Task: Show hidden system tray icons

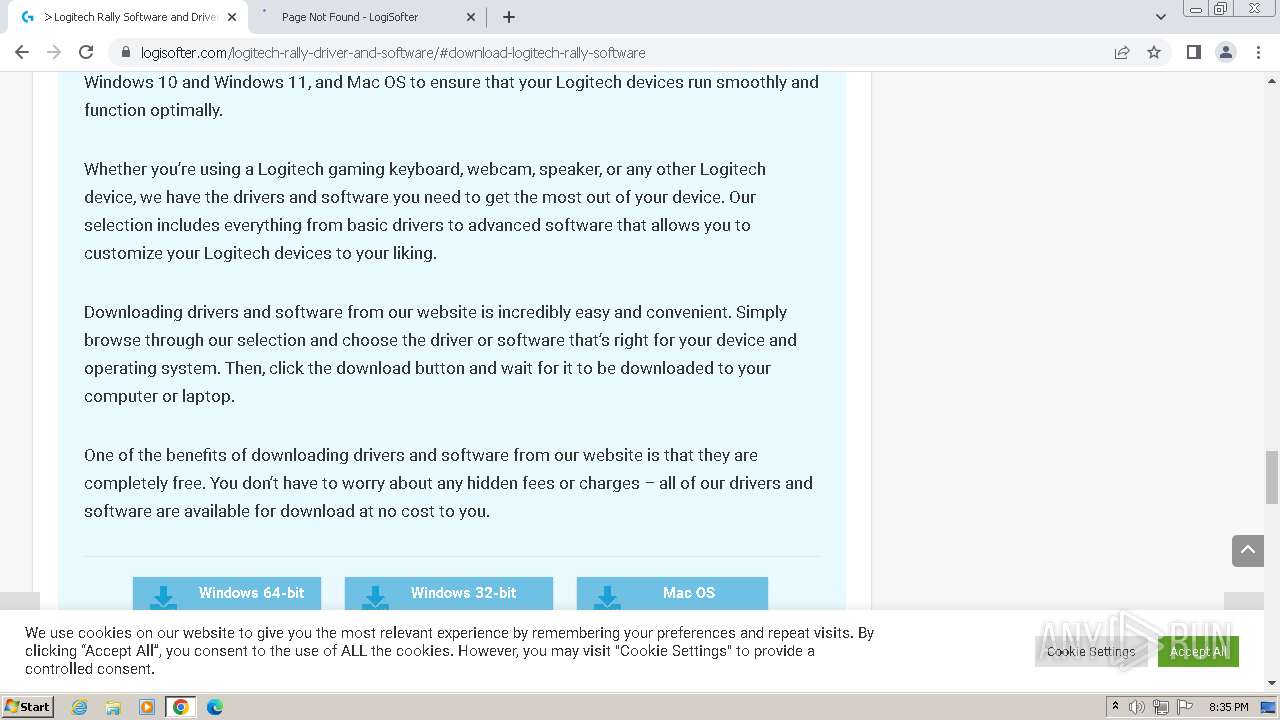Action: tap(1115, 707)
